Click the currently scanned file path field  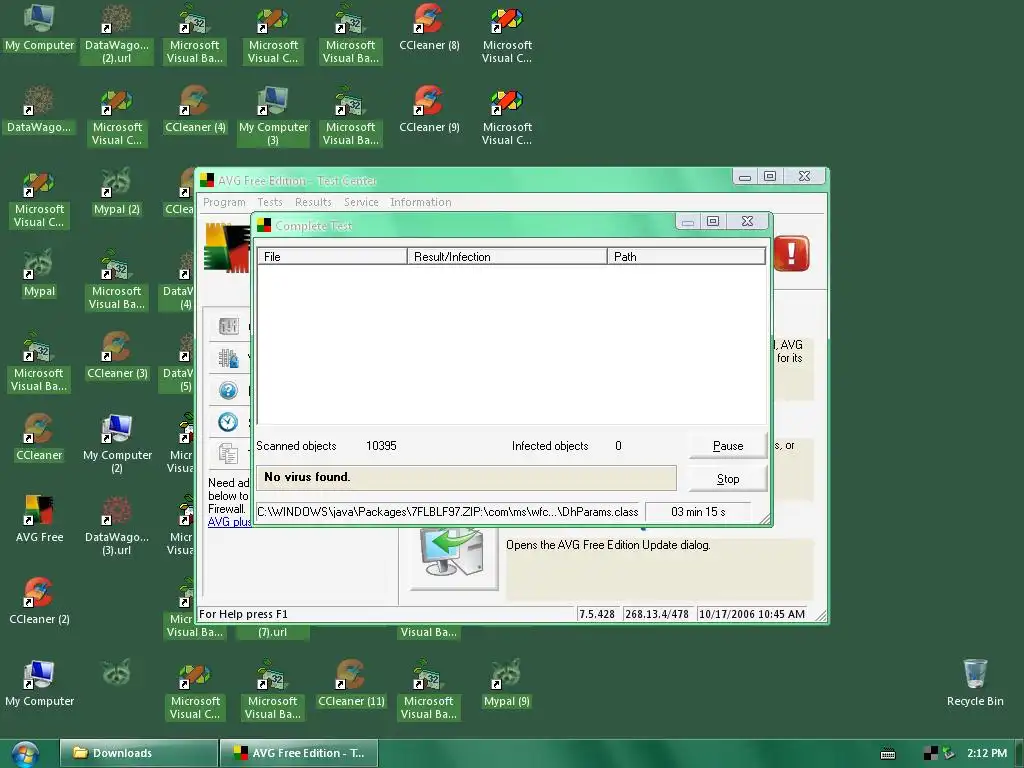[448, 511]
